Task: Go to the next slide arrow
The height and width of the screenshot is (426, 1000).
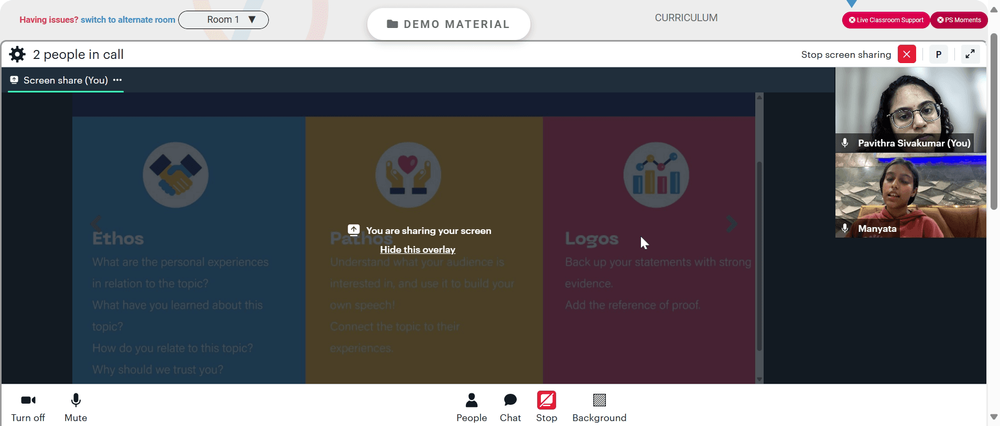Action: click(x=732, y=224)
